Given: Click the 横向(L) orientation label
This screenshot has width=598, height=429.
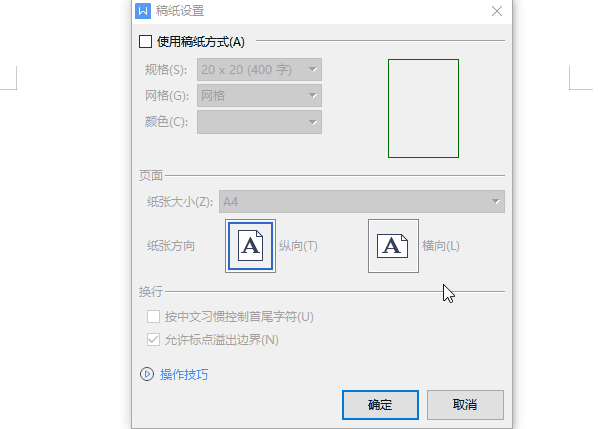Looking at the screenshot, I should [441, 246].
